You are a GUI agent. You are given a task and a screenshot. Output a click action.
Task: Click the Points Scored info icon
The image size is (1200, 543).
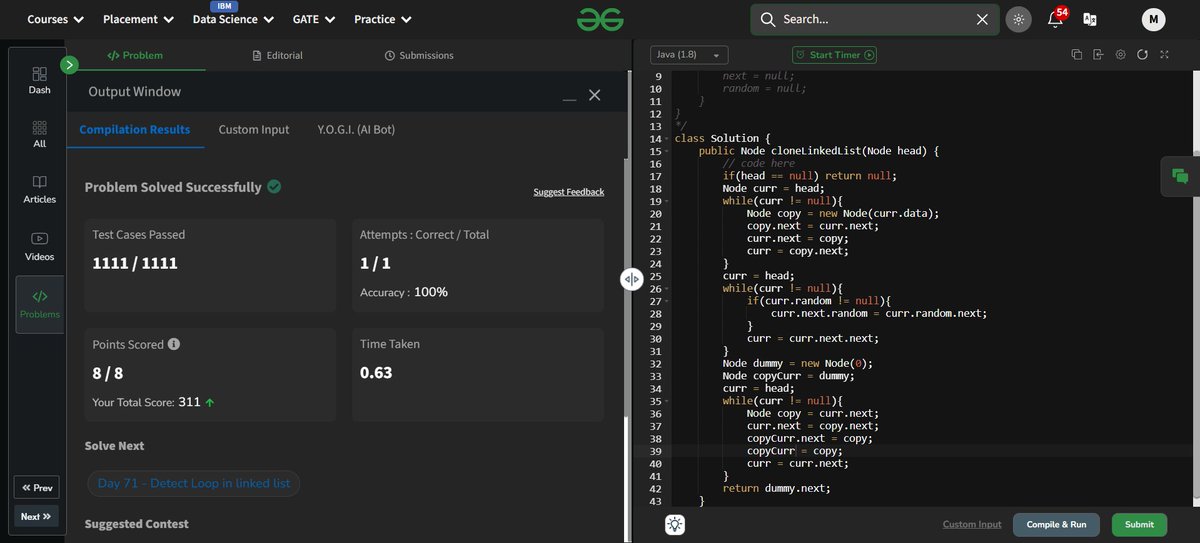(x=174, y=344)
